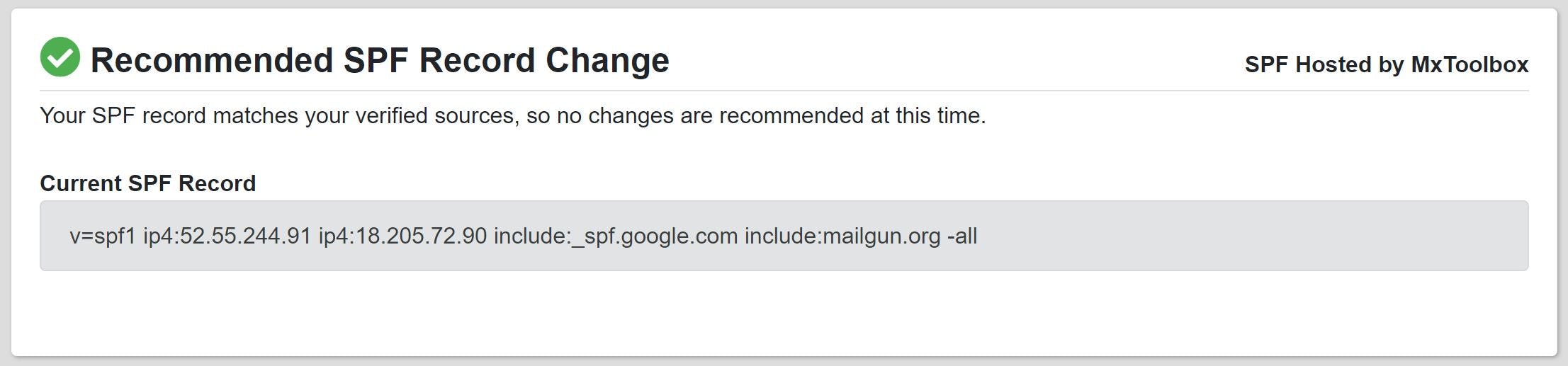Click the v=spf1 version tag
The image size is (1568, 366).
pos(102,236)
